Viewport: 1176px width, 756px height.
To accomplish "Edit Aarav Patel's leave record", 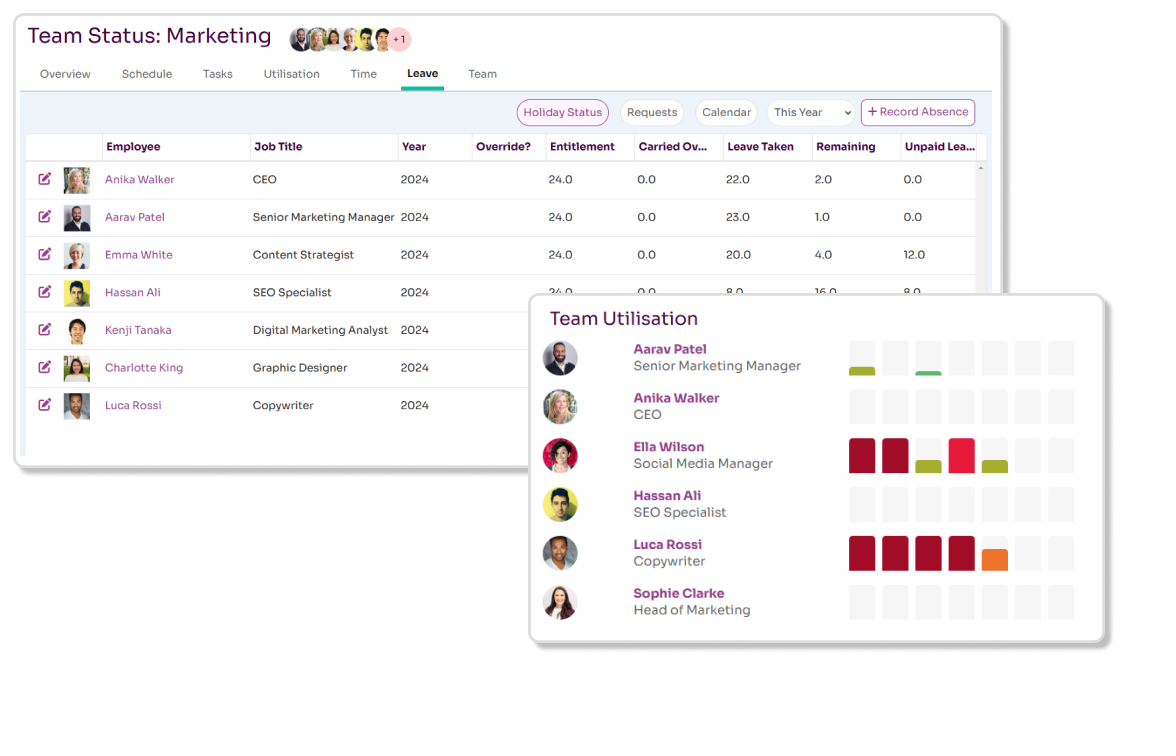I will [x=44, y=217].
